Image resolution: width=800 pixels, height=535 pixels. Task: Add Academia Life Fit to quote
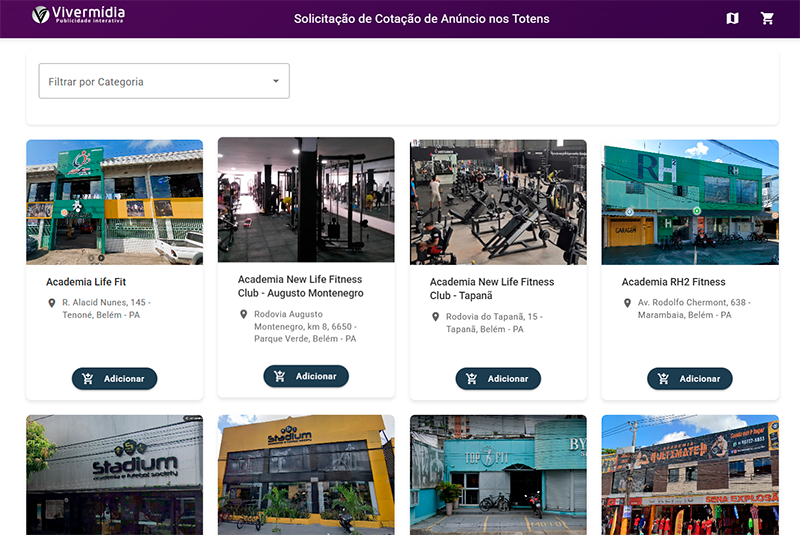114,379
